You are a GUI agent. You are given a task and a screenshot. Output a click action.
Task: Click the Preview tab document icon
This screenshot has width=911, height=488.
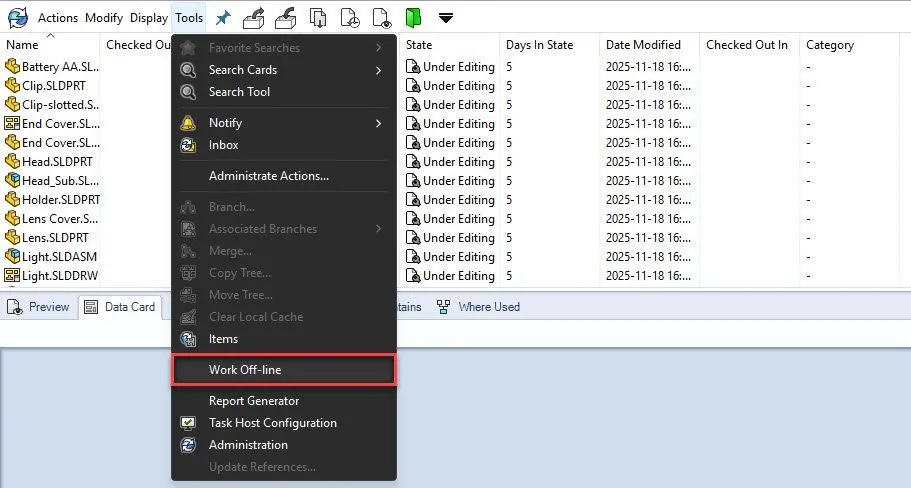coord(15,307)
